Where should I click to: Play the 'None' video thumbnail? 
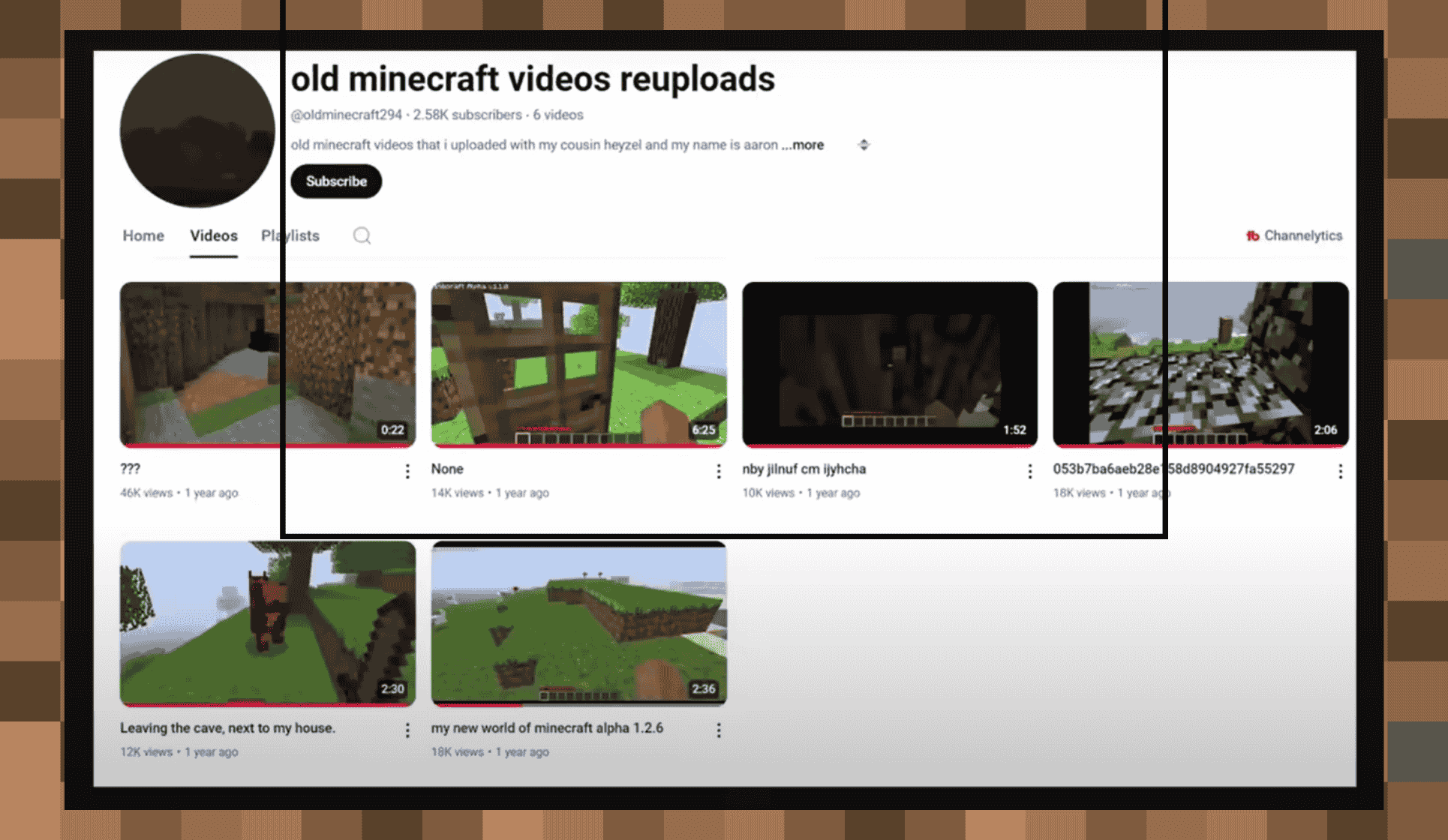579,364
